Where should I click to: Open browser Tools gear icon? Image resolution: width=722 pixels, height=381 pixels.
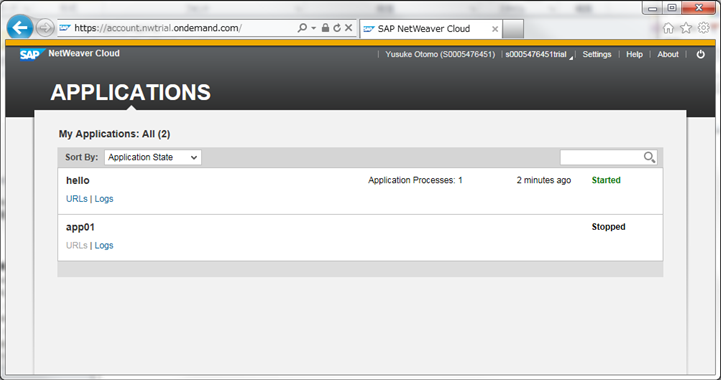click(704, 28)
